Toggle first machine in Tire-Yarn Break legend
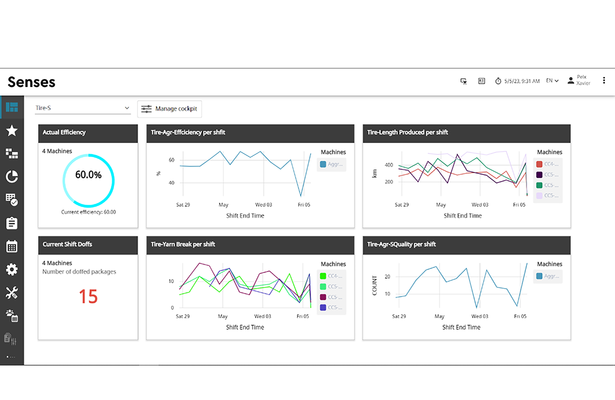Screen dimensions: 615x400 [x=333, y=275]
